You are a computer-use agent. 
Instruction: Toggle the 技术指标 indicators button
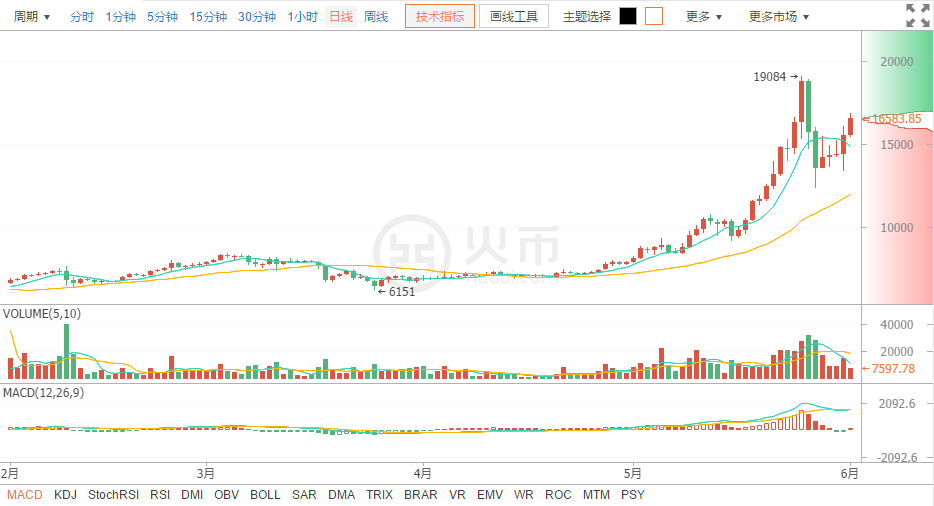tap(440, 17)
